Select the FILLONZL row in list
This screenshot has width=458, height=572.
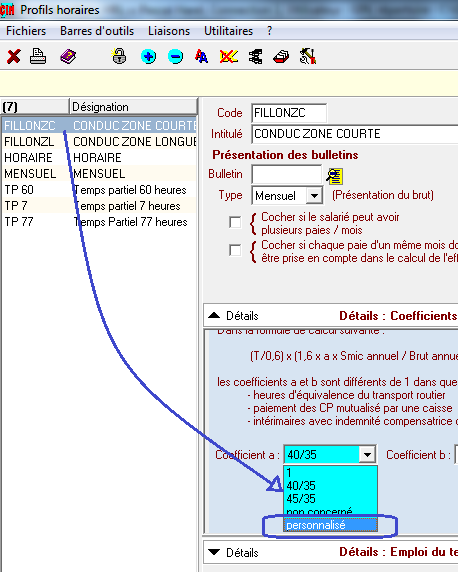click(99, 142)
